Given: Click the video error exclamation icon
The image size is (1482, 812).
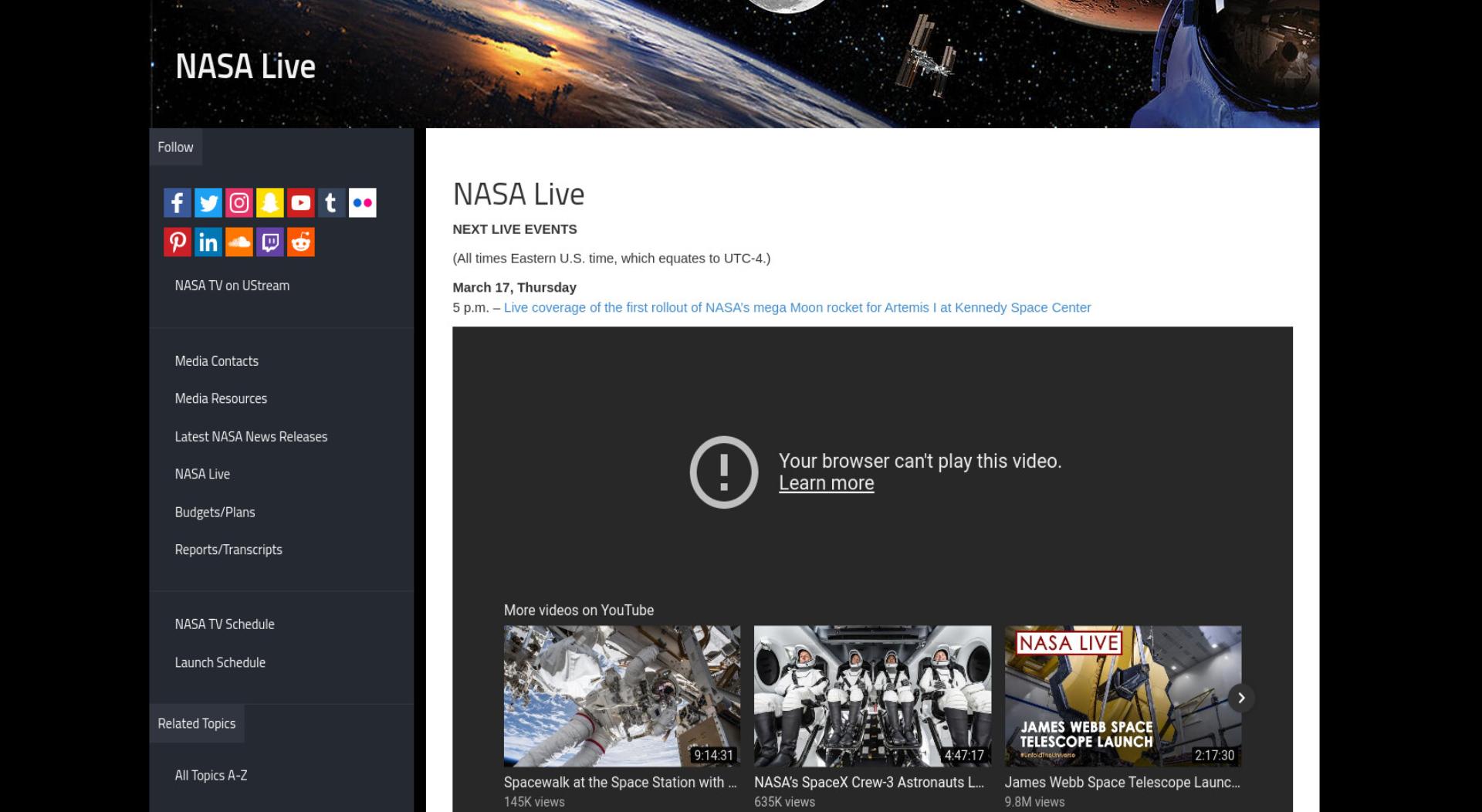Looking at the screenshot, I should coord(723,472).
